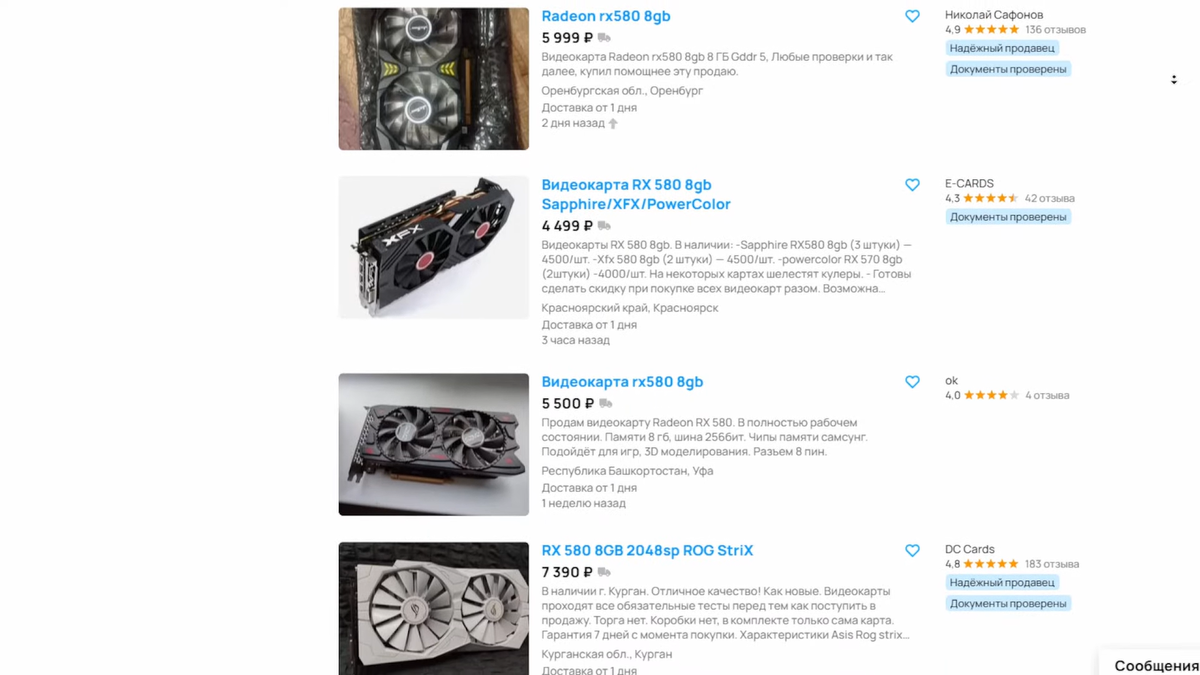Viewport: 1200px width, 675px height.
Task: Click the delivery truck icon next to 5 999 ₽
Action: click(x=604, y=38)
